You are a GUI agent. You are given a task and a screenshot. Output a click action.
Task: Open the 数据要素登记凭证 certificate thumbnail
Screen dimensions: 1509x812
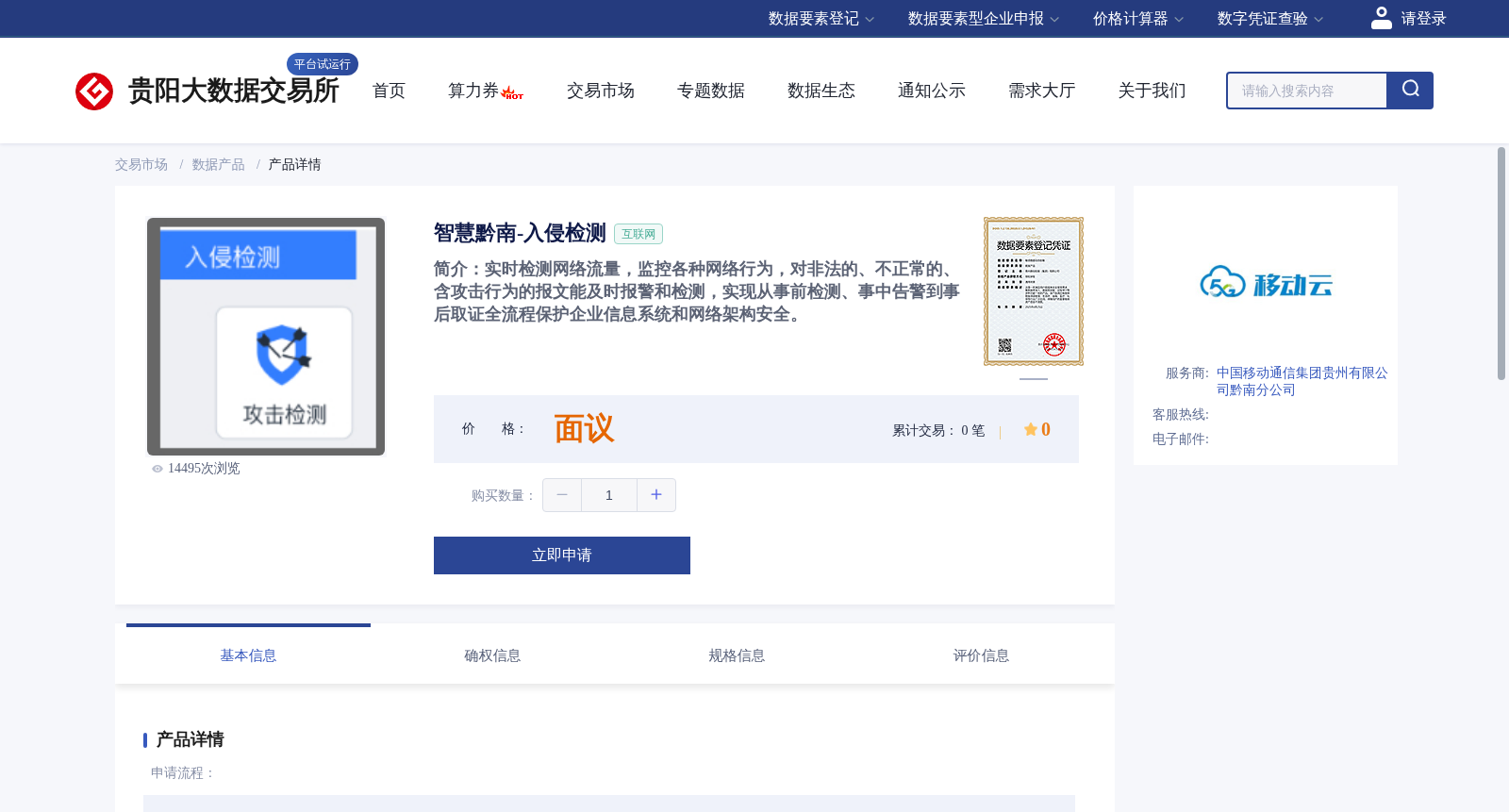pyautogui.click(x=1034, y=291)
